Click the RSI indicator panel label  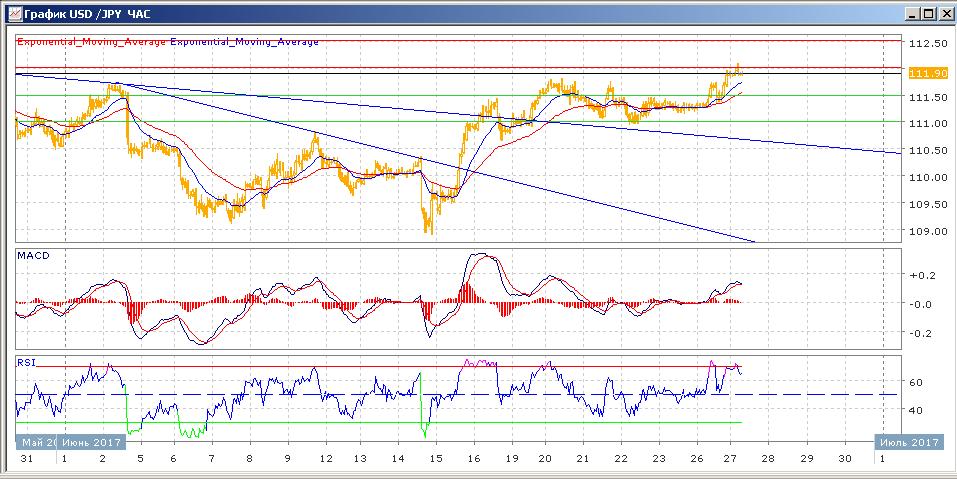[26, 361]
